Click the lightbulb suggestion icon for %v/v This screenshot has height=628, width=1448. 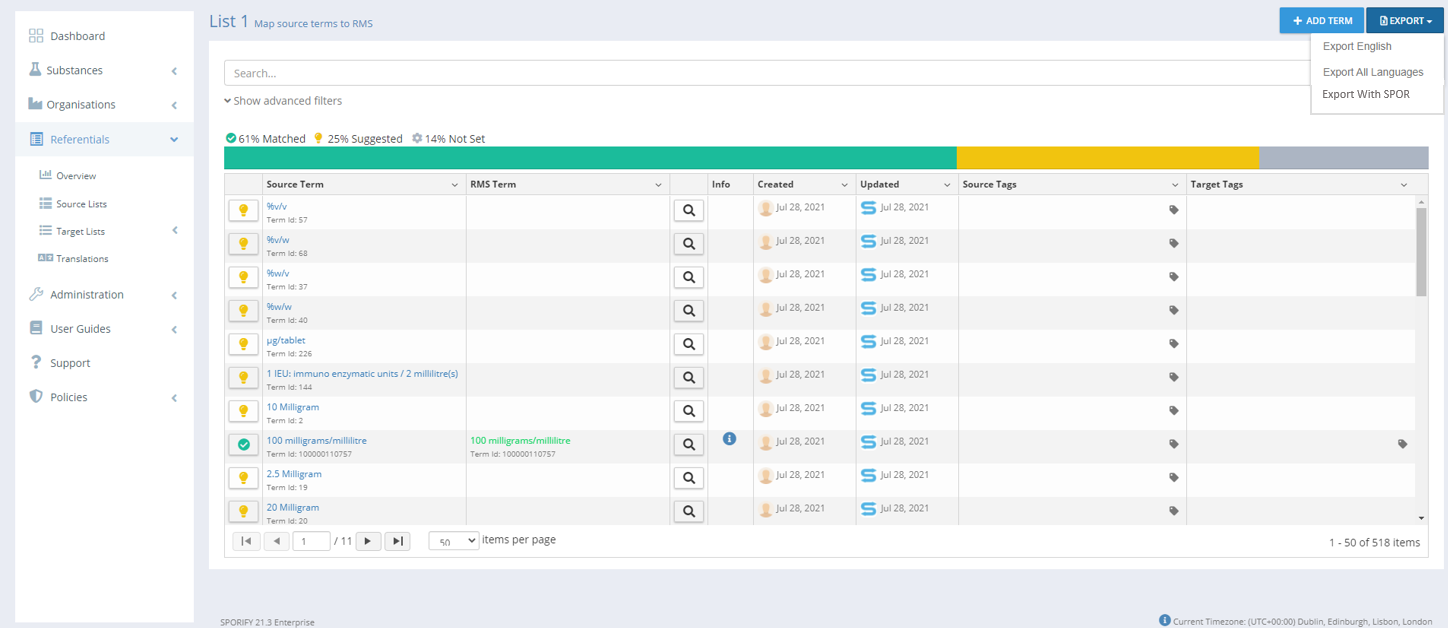[x=243, y=210]
